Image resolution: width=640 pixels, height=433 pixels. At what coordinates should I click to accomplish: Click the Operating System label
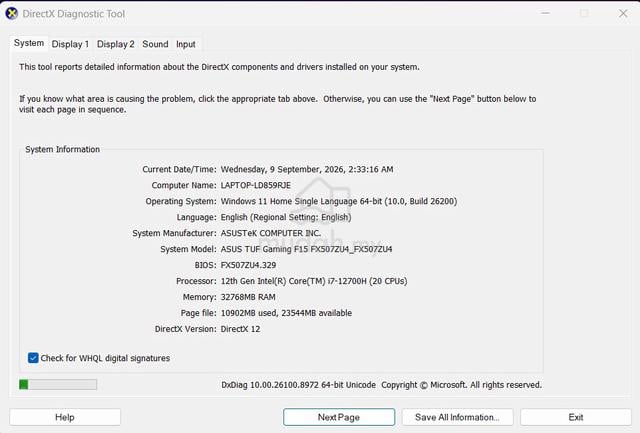click(181, 201)
